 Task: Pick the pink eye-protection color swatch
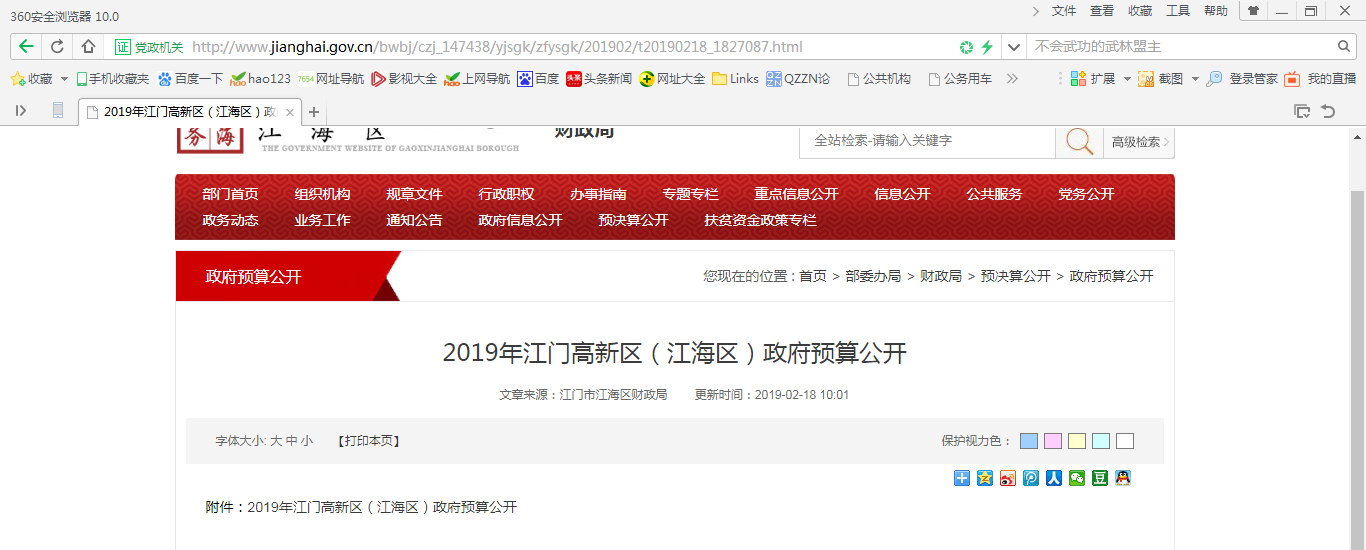(x=1053, y=441)
